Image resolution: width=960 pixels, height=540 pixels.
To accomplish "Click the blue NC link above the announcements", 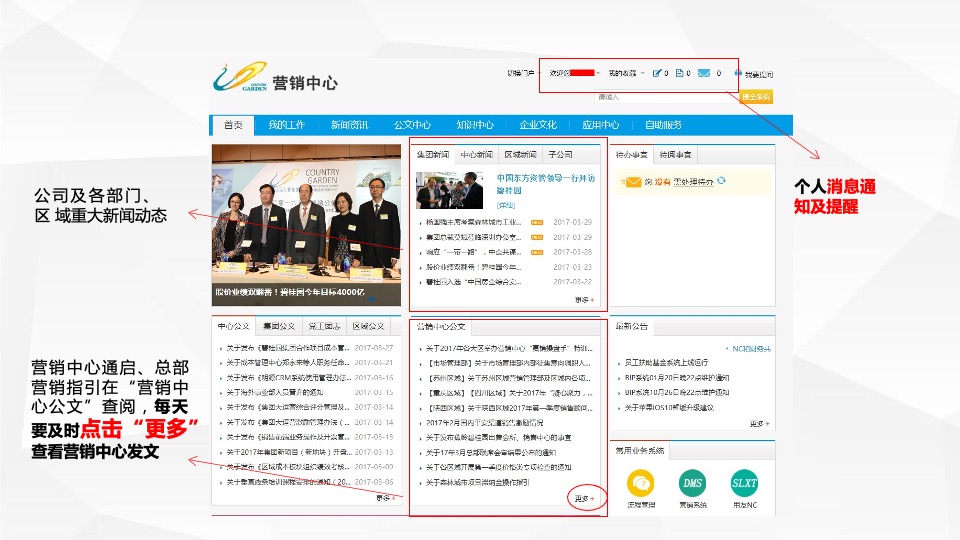I will (751, 348).
